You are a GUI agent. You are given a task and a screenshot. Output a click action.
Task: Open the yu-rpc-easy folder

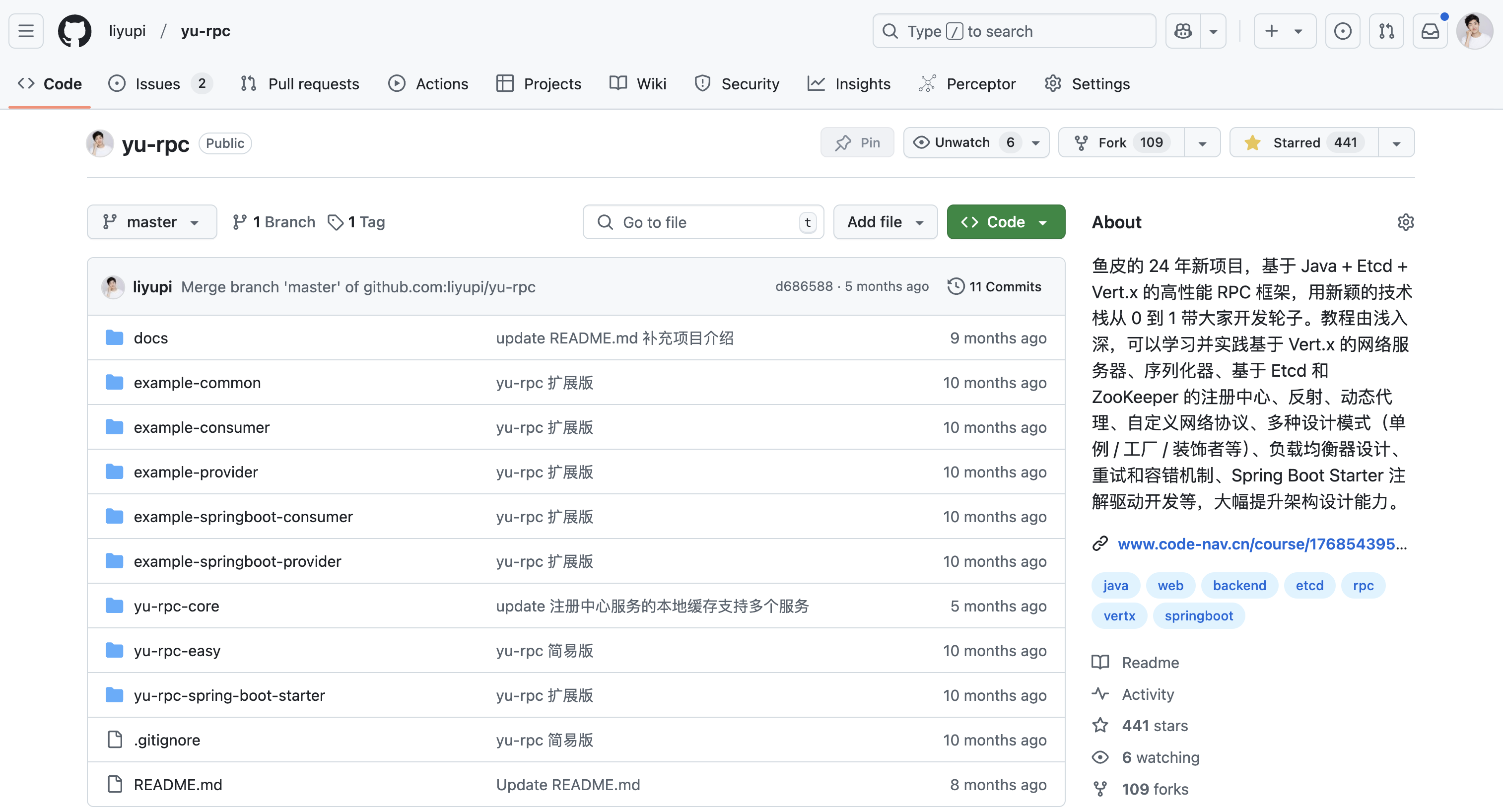pos(177,650)
